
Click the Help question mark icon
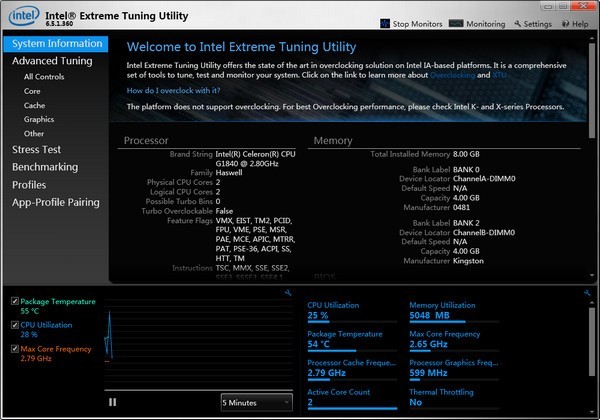click(x=566, y=23)
